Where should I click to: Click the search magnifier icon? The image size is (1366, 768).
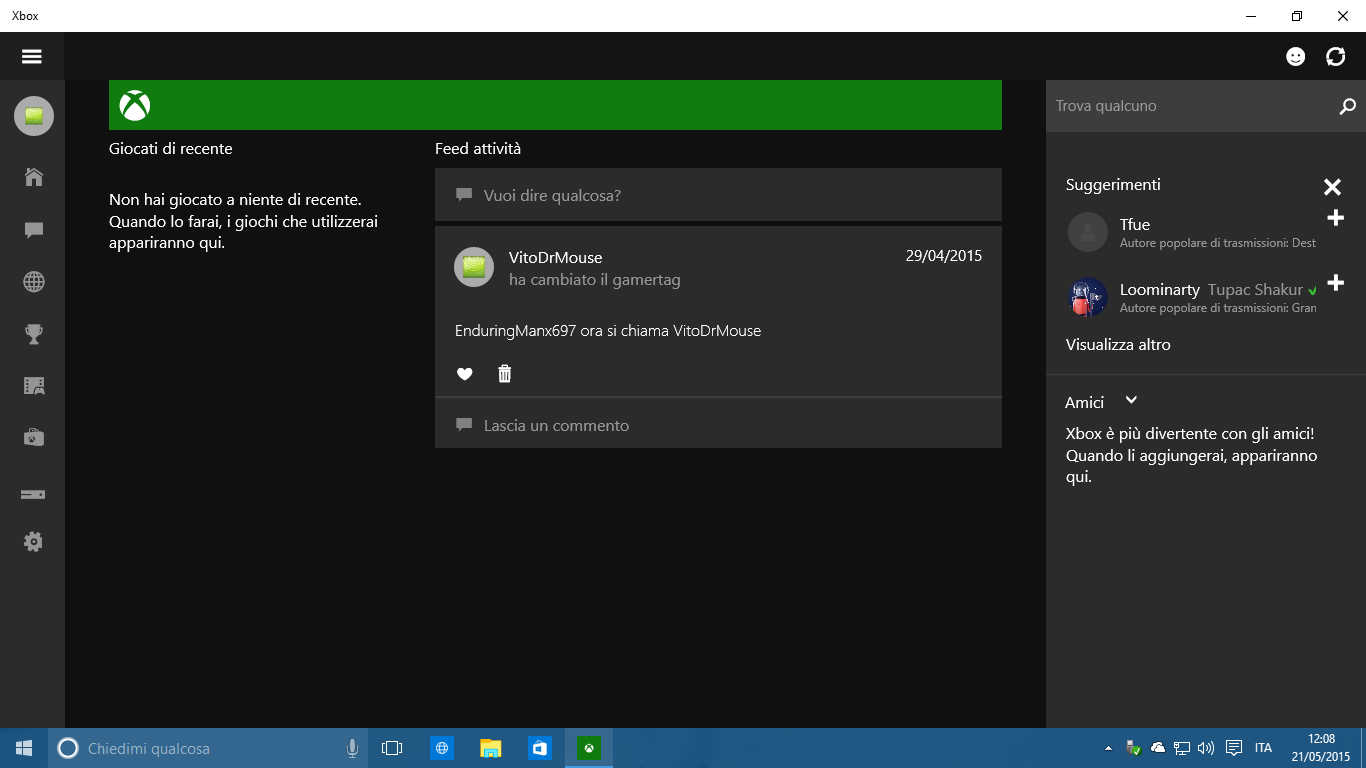pos(1347,106)
